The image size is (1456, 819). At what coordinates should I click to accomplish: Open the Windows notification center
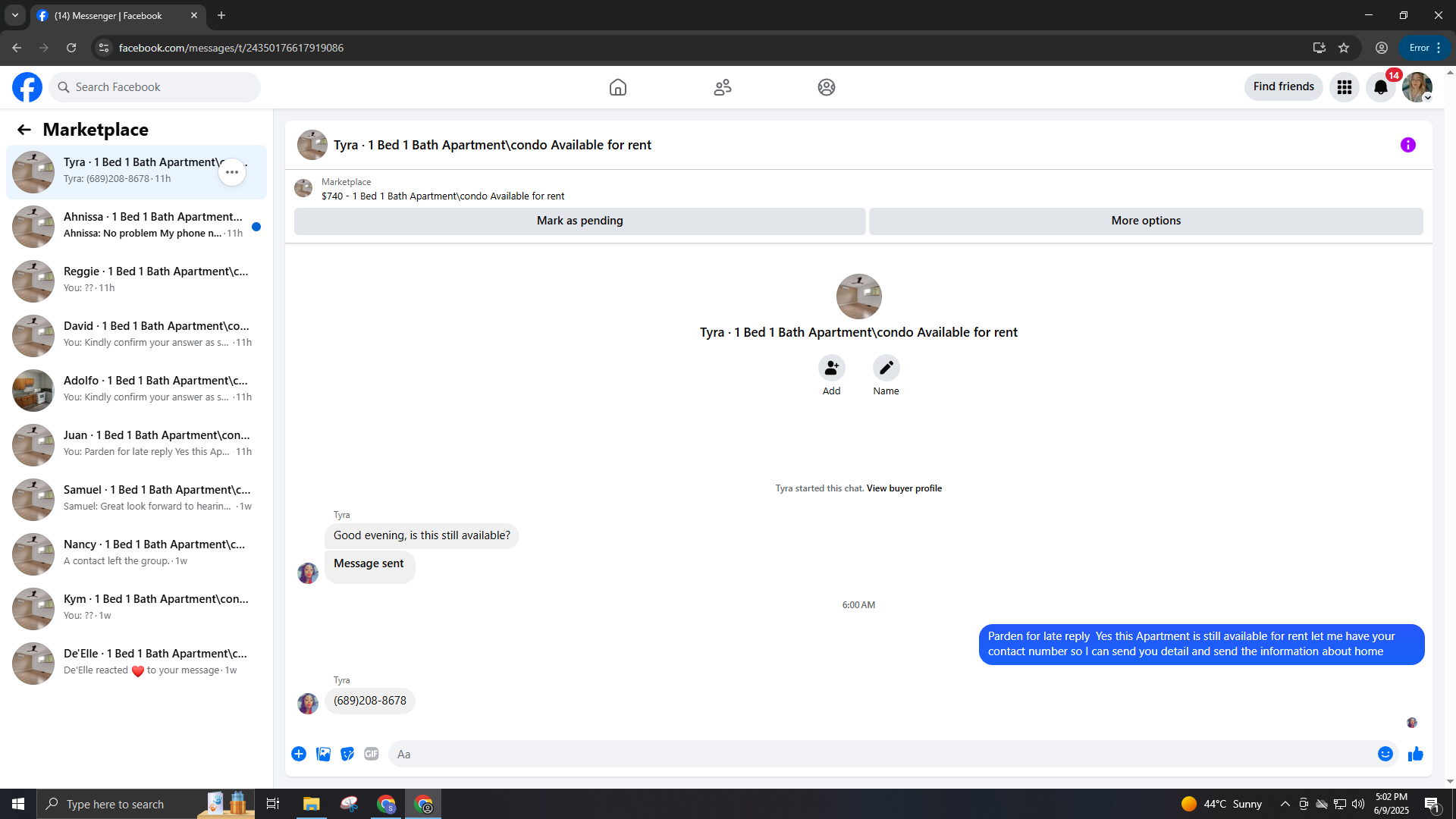pyautogui.click(x=1432, y=804)
